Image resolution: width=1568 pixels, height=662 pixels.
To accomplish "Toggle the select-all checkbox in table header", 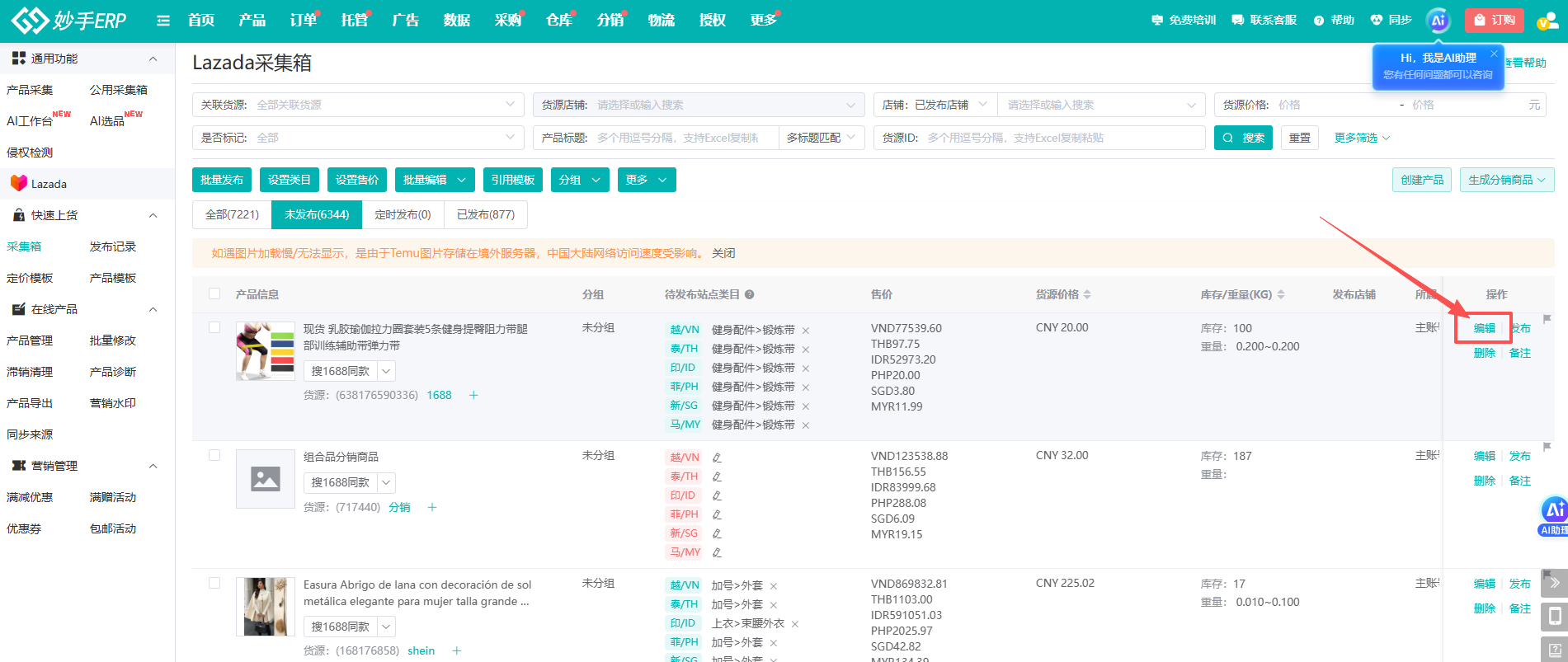I will tap(214, 293).
